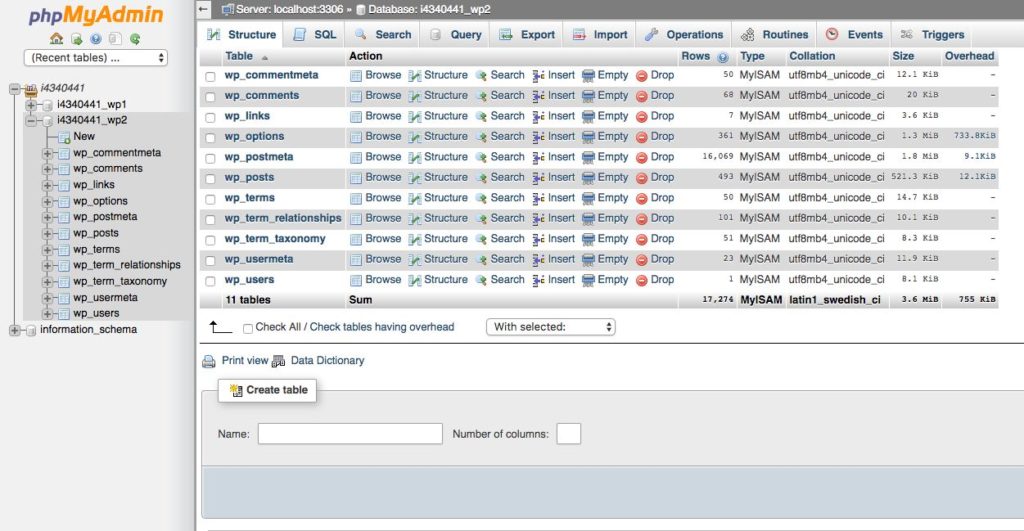The image size is (1024, 531).
Task: Tick the wp_users row checkbox
Action: [x=210, y=281]
